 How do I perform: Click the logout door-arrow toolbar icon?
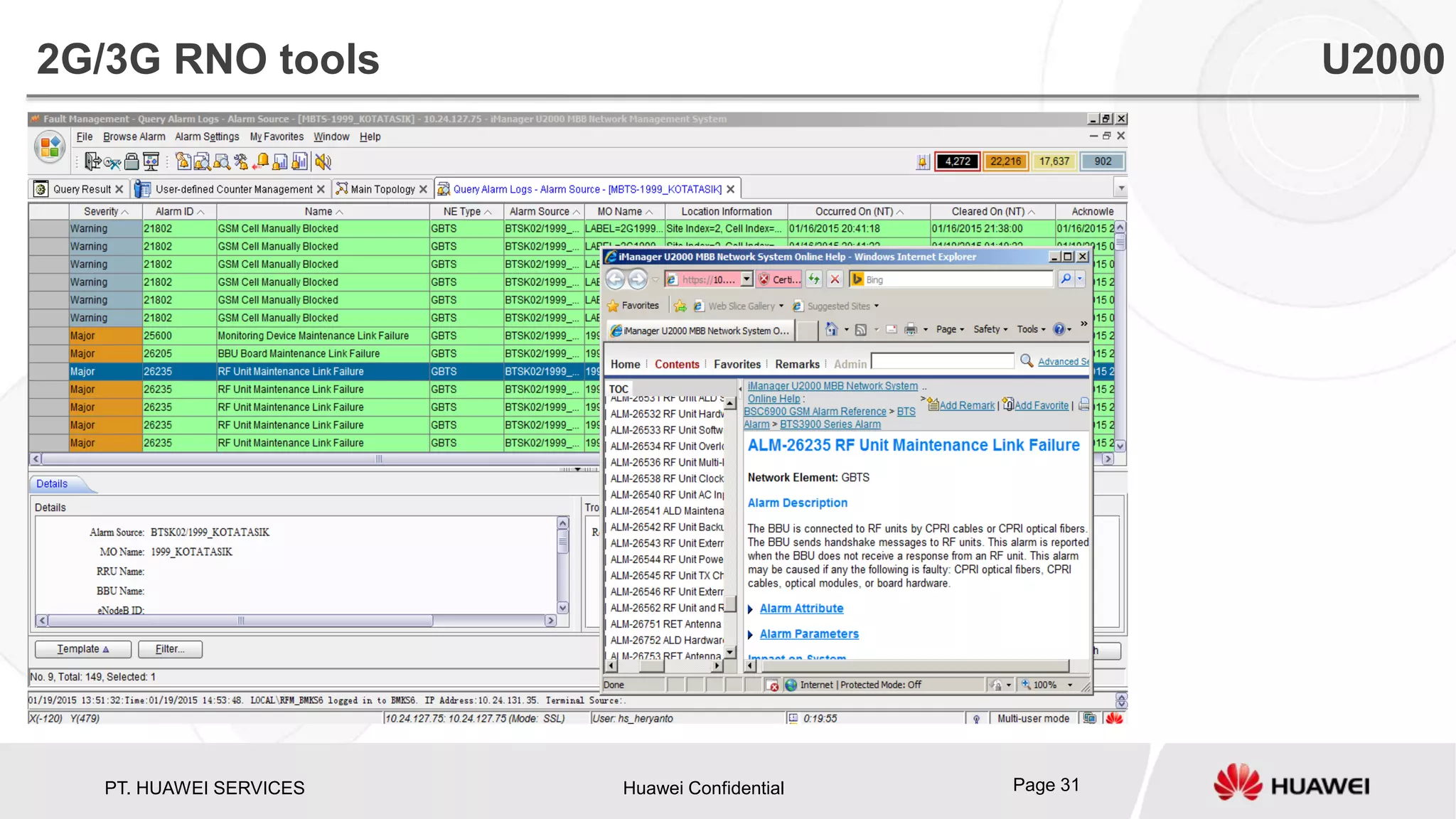click(92, 161)
